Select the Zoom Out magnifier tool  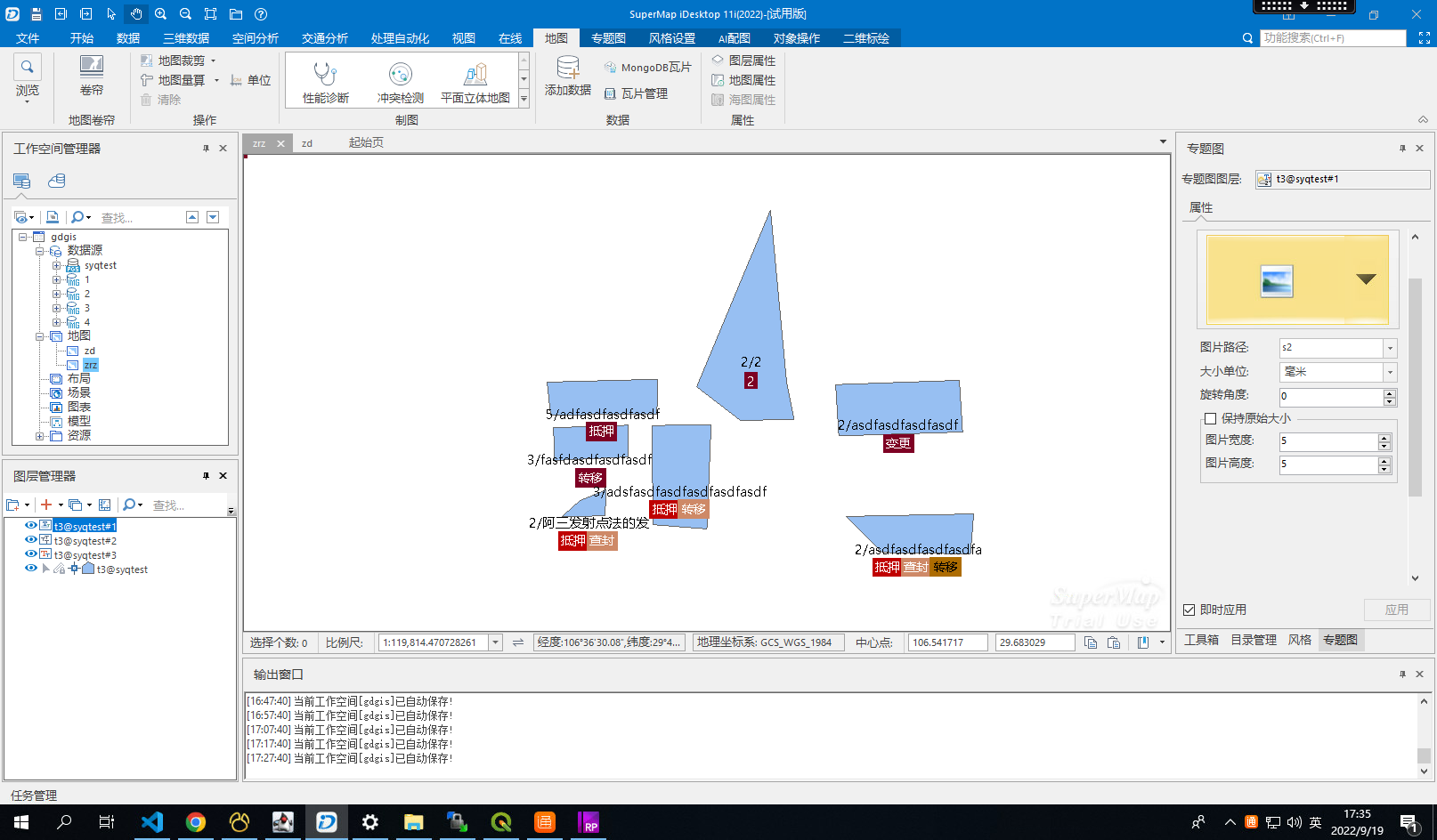(186, 14)
